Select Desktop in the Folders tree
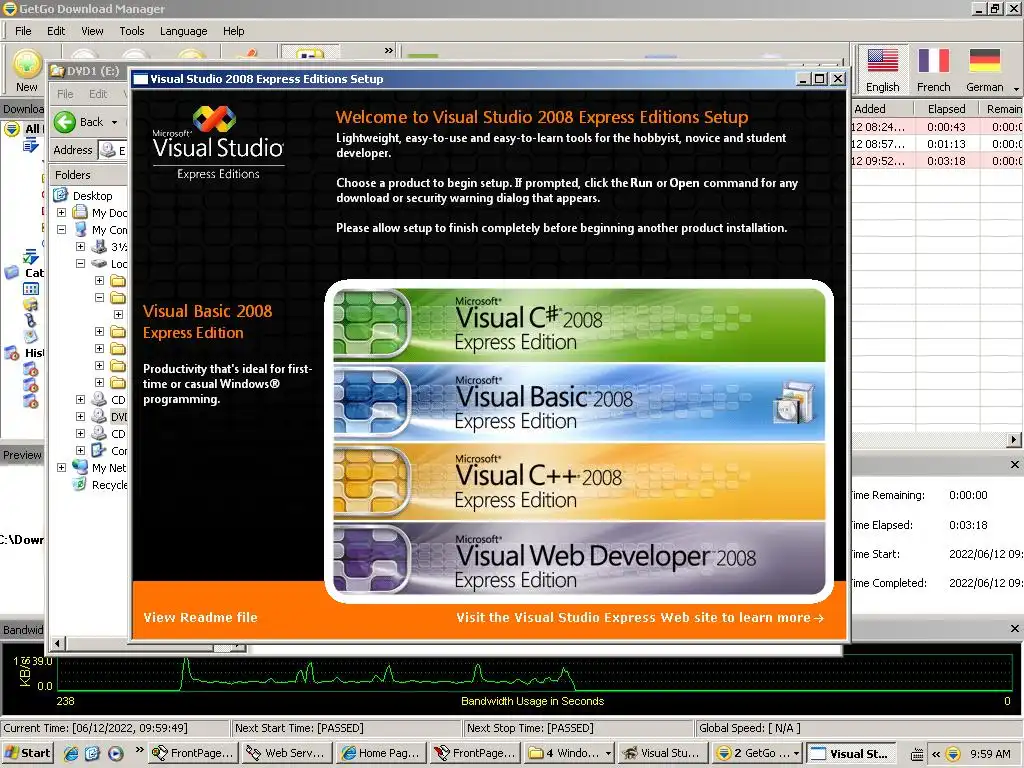The height and width of the screenshot is (768, 1024). [92, 195]
